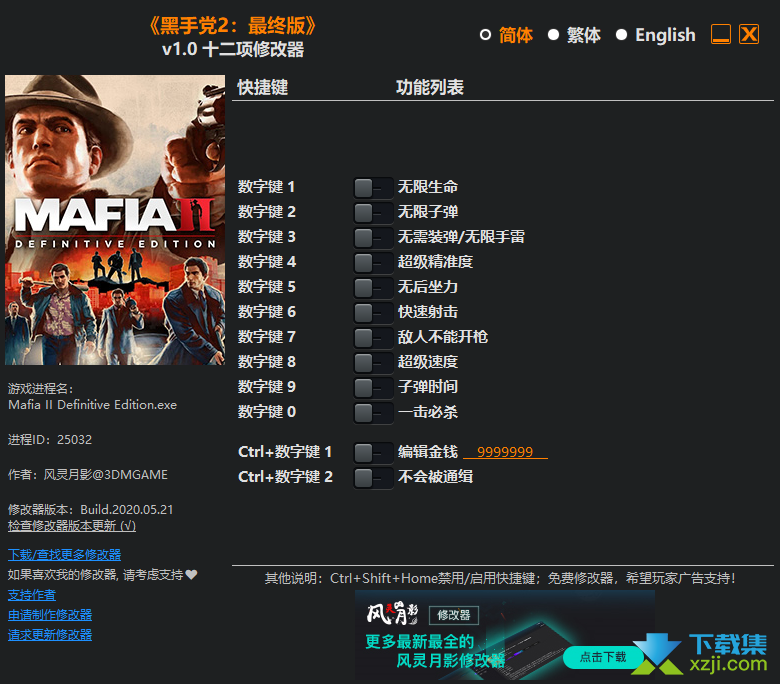Image resolution: width=780 pixels, height=684 pixels.
Task: Click the 数字键 7 hotkey label
Action: click(x=267, y=337)
